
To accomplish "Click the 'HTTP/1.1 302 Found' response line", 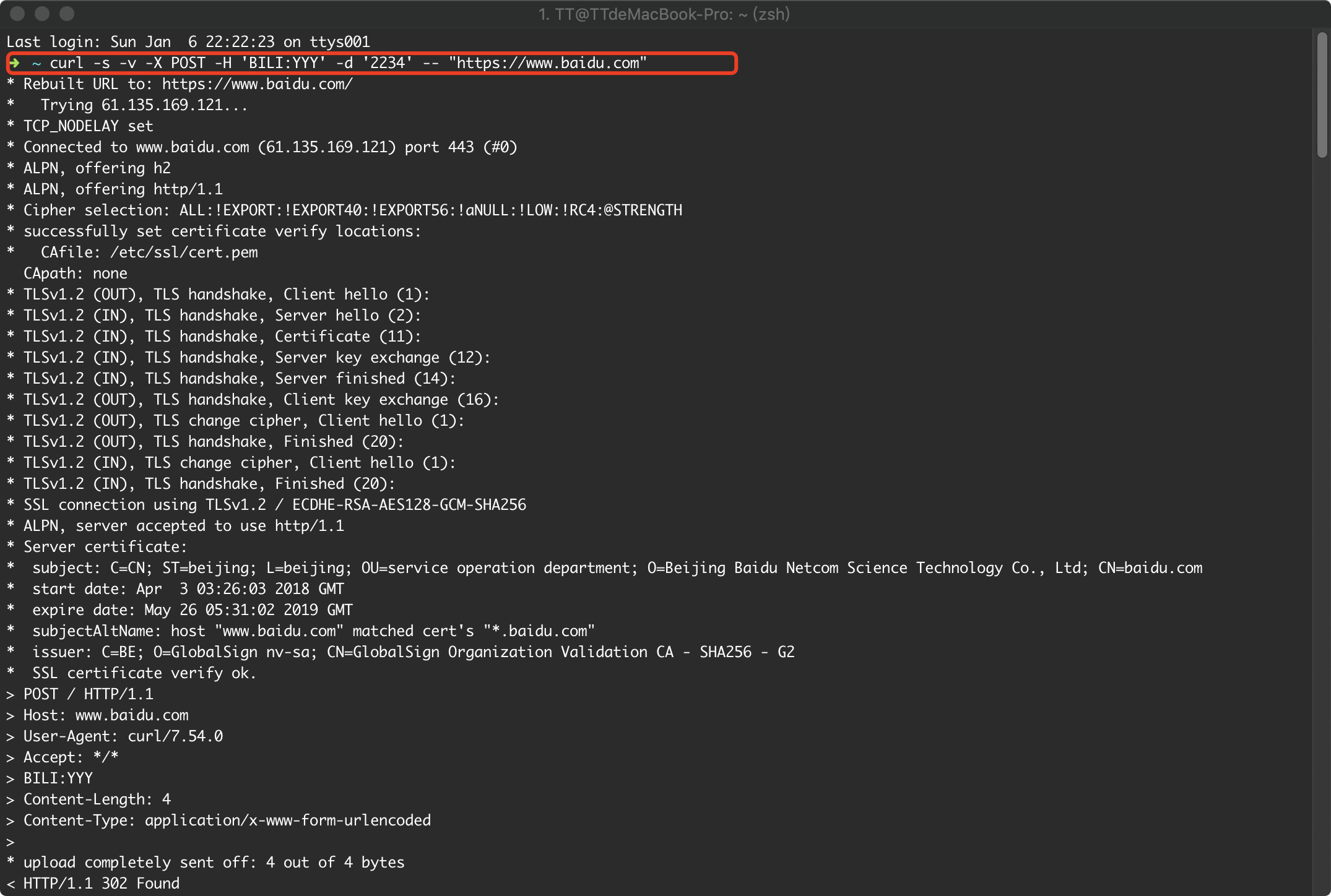I will [93, 884].
